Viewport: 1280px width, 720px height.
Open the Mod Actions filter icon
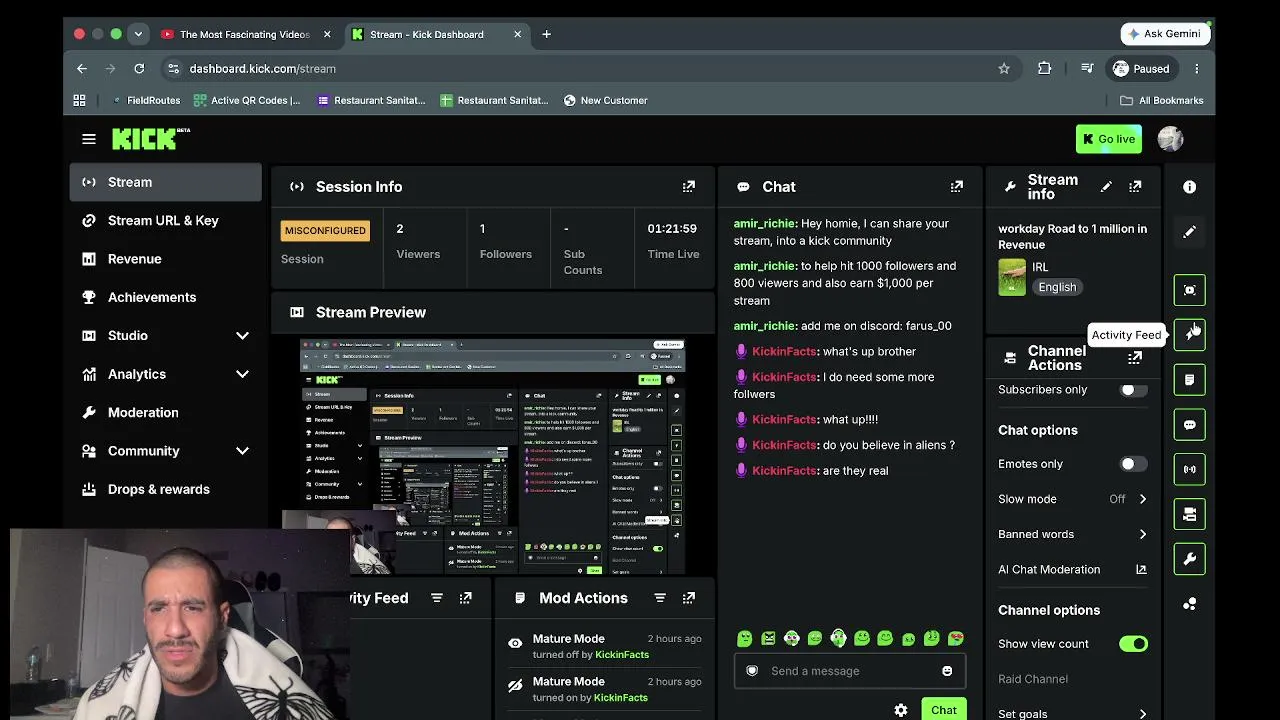[x=660, y=598]
